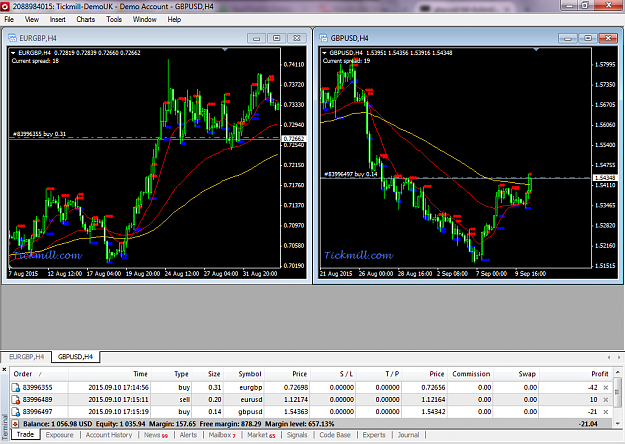Open the Account History tab
The height and width of the screenshot is (444, 625).
[x=109, y=435]
